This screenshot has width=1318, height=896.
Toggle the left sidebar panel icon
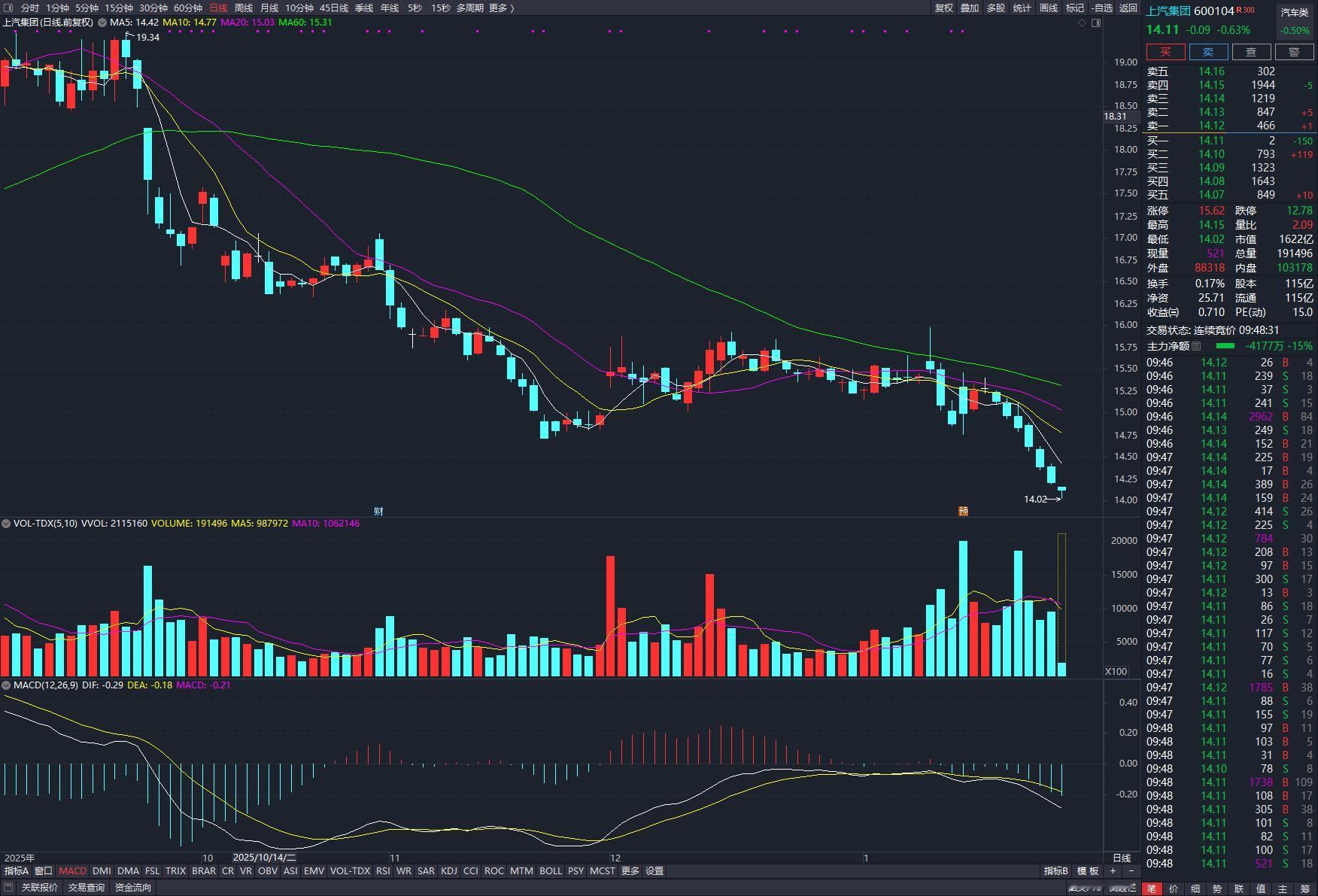point(7,8)
